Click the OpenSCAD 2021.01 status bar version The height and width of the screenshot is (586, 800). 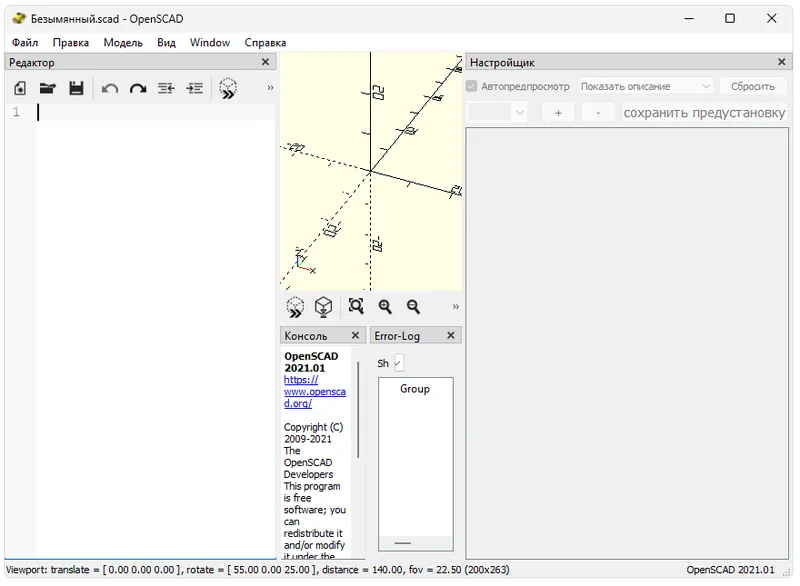(730, 570)
